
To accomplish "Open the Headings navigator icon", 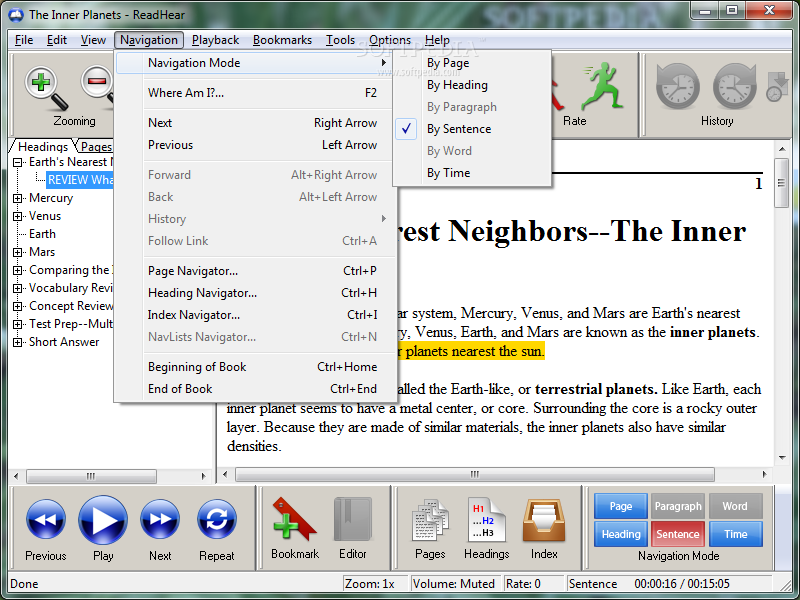I will click(x=487, y=519).
